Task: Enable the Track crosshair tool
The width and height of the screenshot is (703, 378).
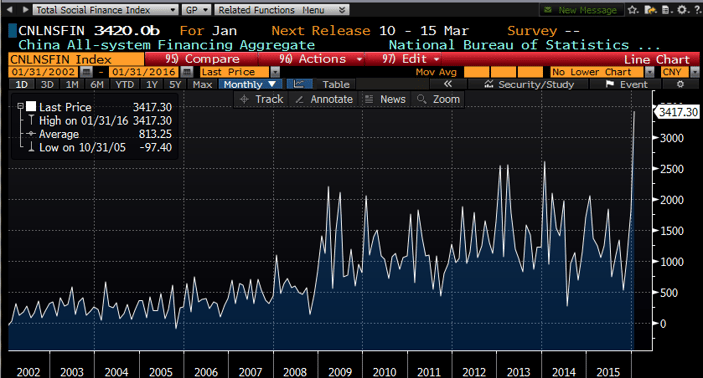Action: point(262,99)
